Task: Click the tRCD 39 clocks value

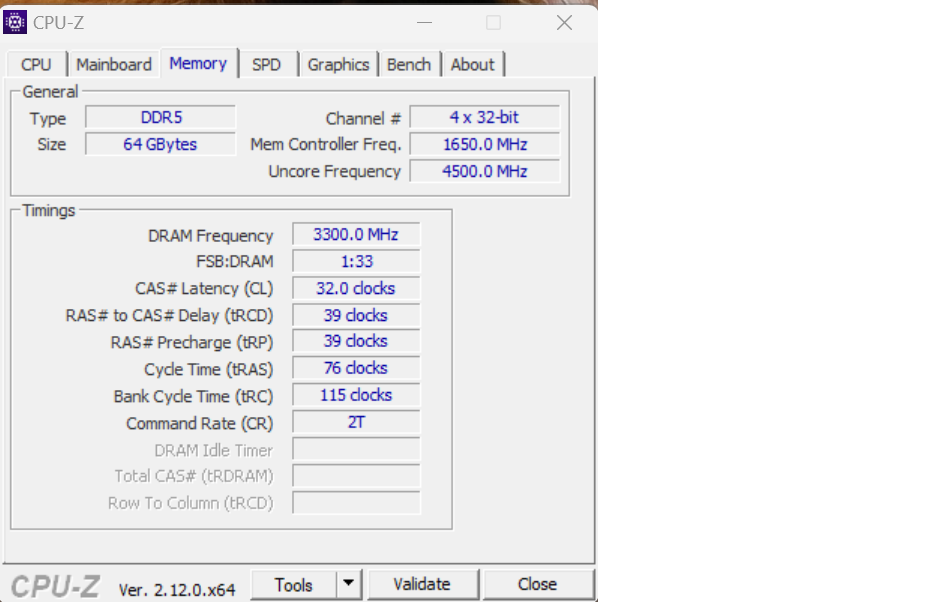Action: click(356, 315)
